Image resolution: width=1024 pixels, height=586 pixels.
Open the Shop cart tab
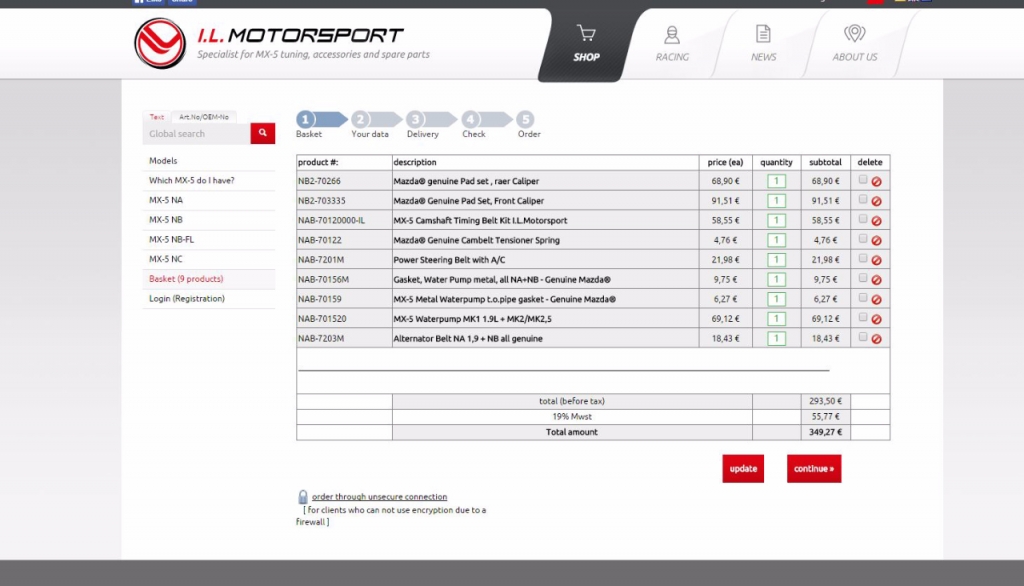[x=586, y=44]
